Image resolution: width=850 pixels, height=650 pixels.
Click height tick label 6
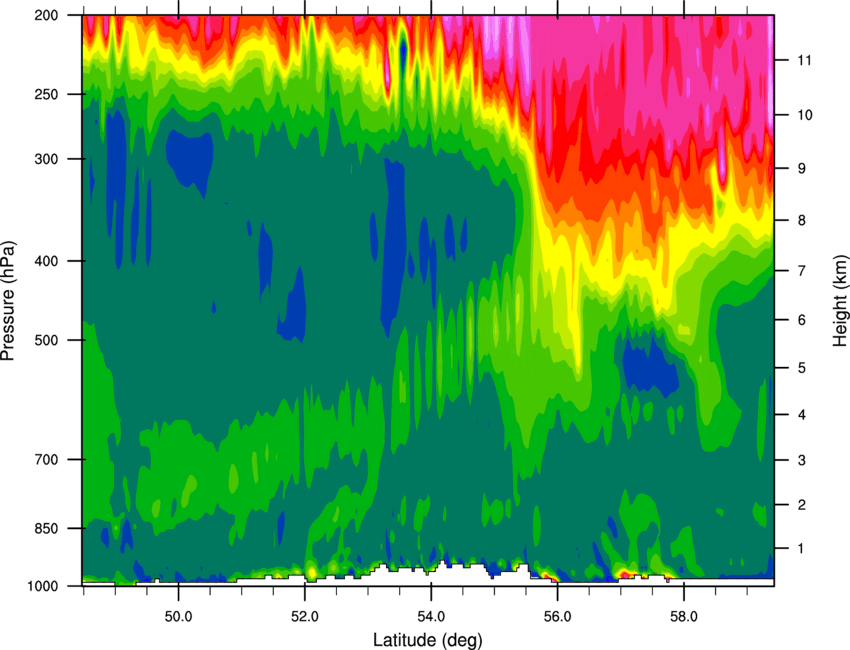pos(802,320)
